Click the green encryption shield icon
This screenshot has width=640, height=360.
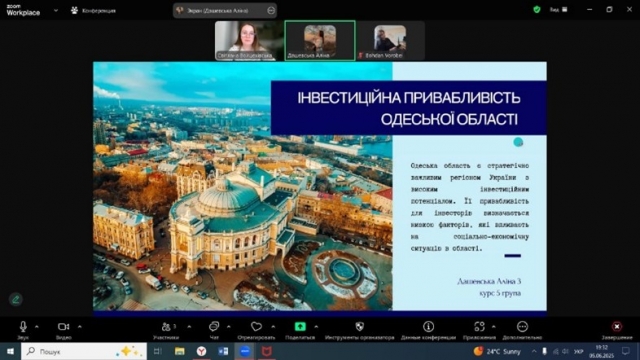tap(537, 9)
